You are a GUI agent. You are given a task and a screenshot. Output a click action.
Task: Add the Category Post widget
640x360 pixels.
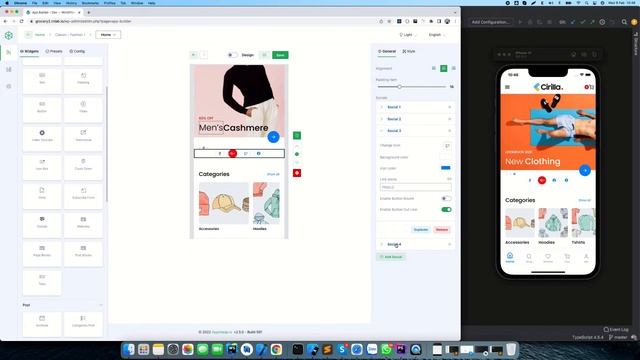pyautogui.click(x=83, y=324)
